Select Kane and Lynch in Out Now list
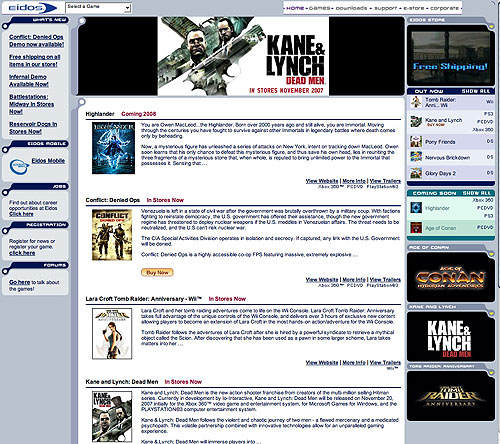The image size is (500, 444). 443,120
